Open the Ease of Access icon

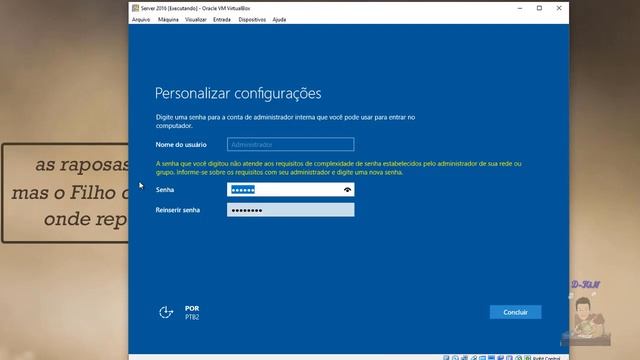click(x=166, y=312)
